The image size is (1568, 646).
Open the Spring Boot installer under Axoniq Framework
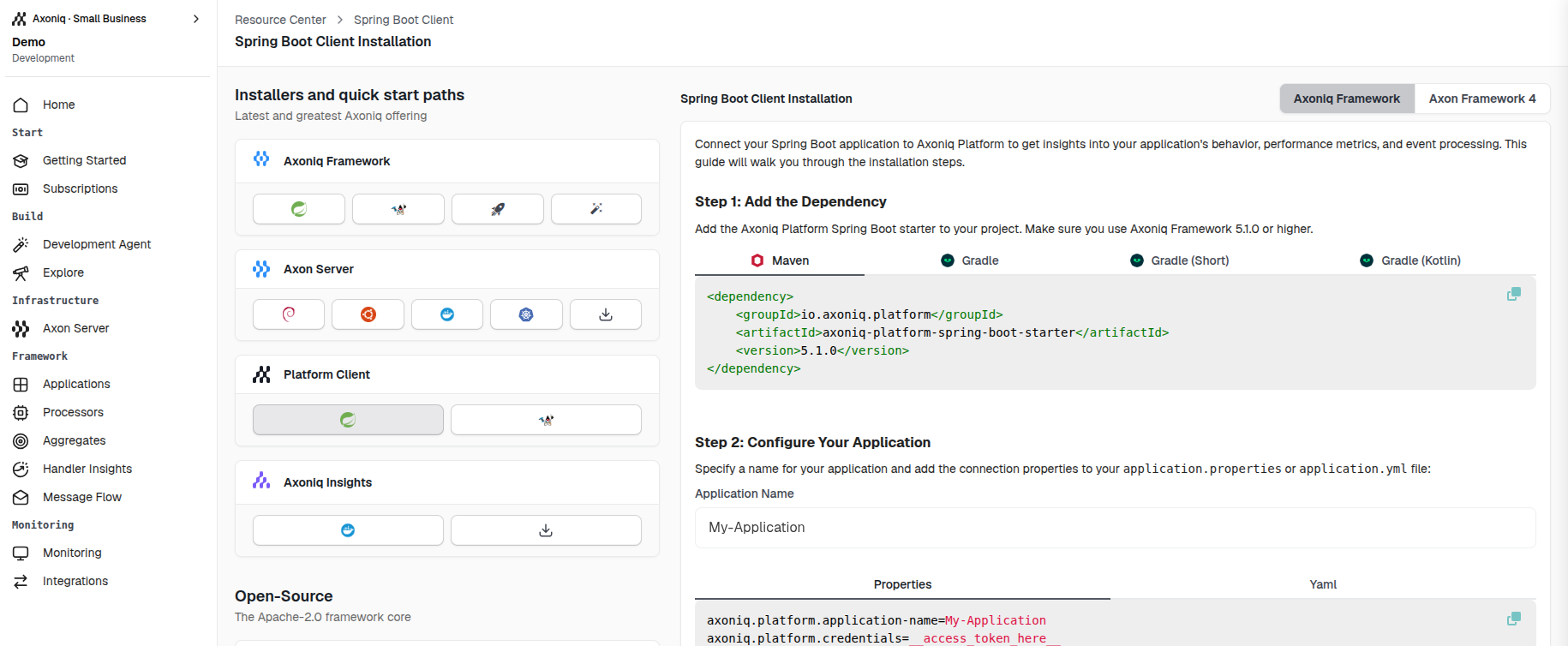pyautogui.click(x=299, y=209)
